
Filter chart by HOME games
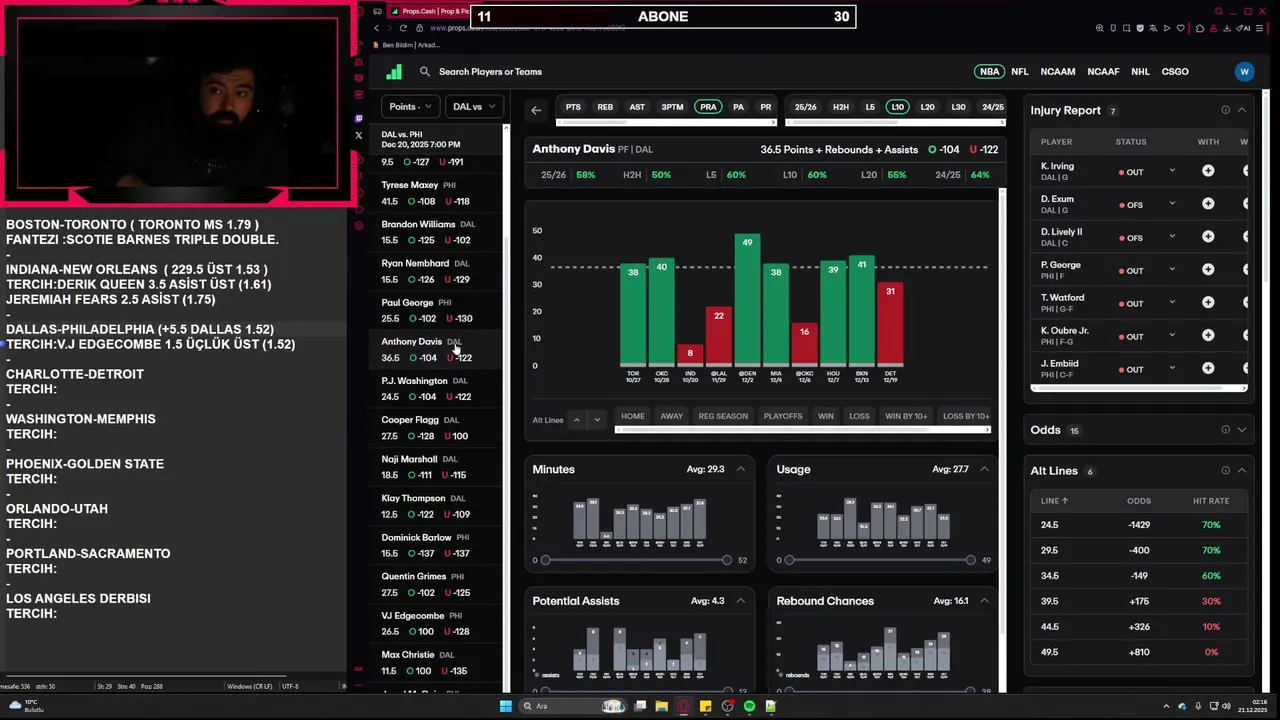(633, 416)
